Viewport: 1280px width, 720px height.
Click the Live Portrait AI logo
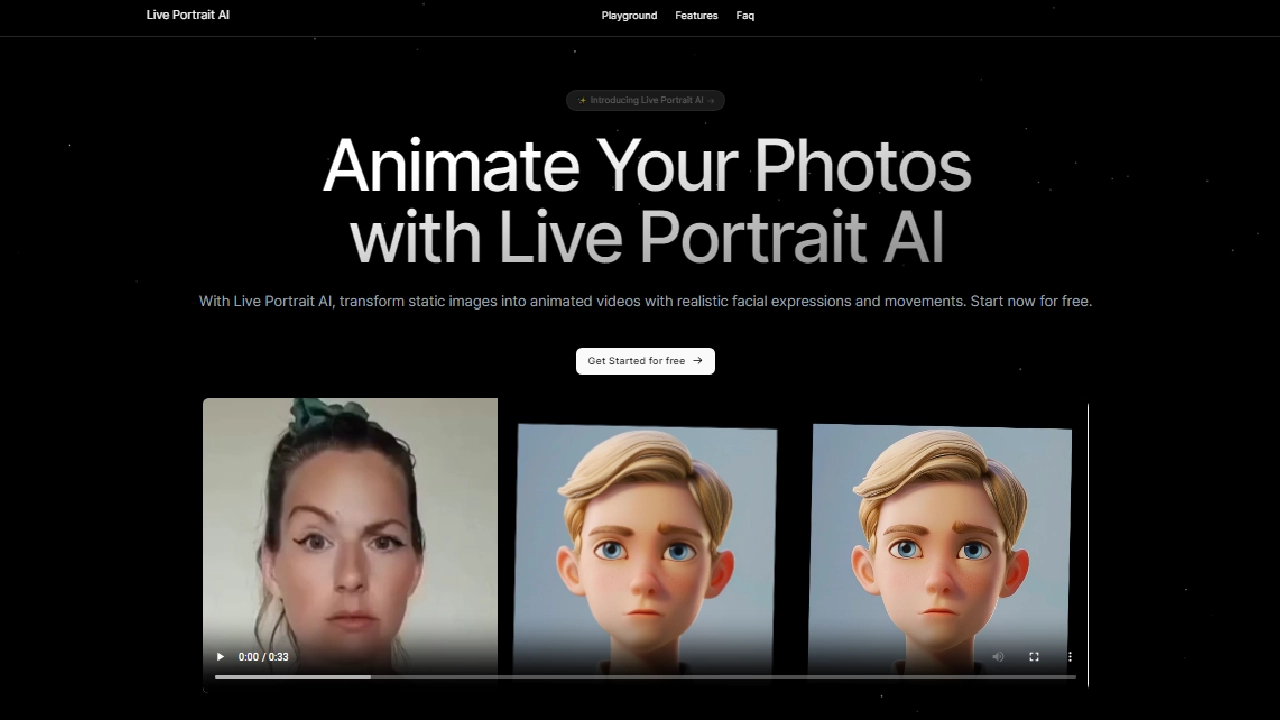click(x=188, y=14)
